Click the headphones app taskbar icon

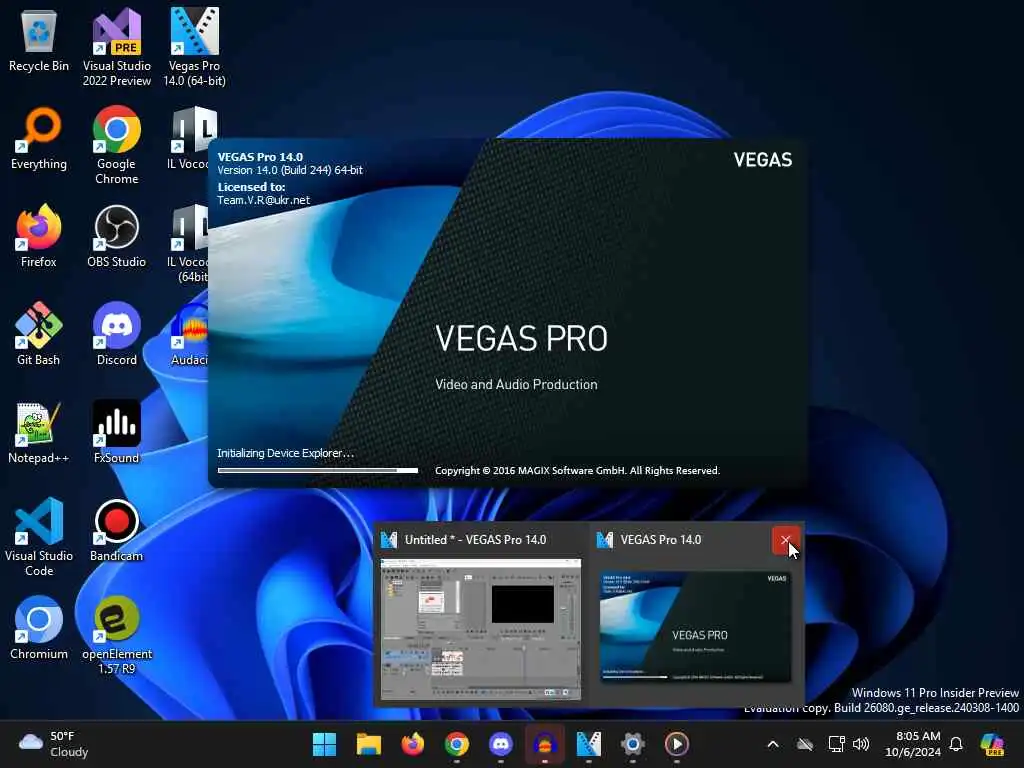[545, 744]
